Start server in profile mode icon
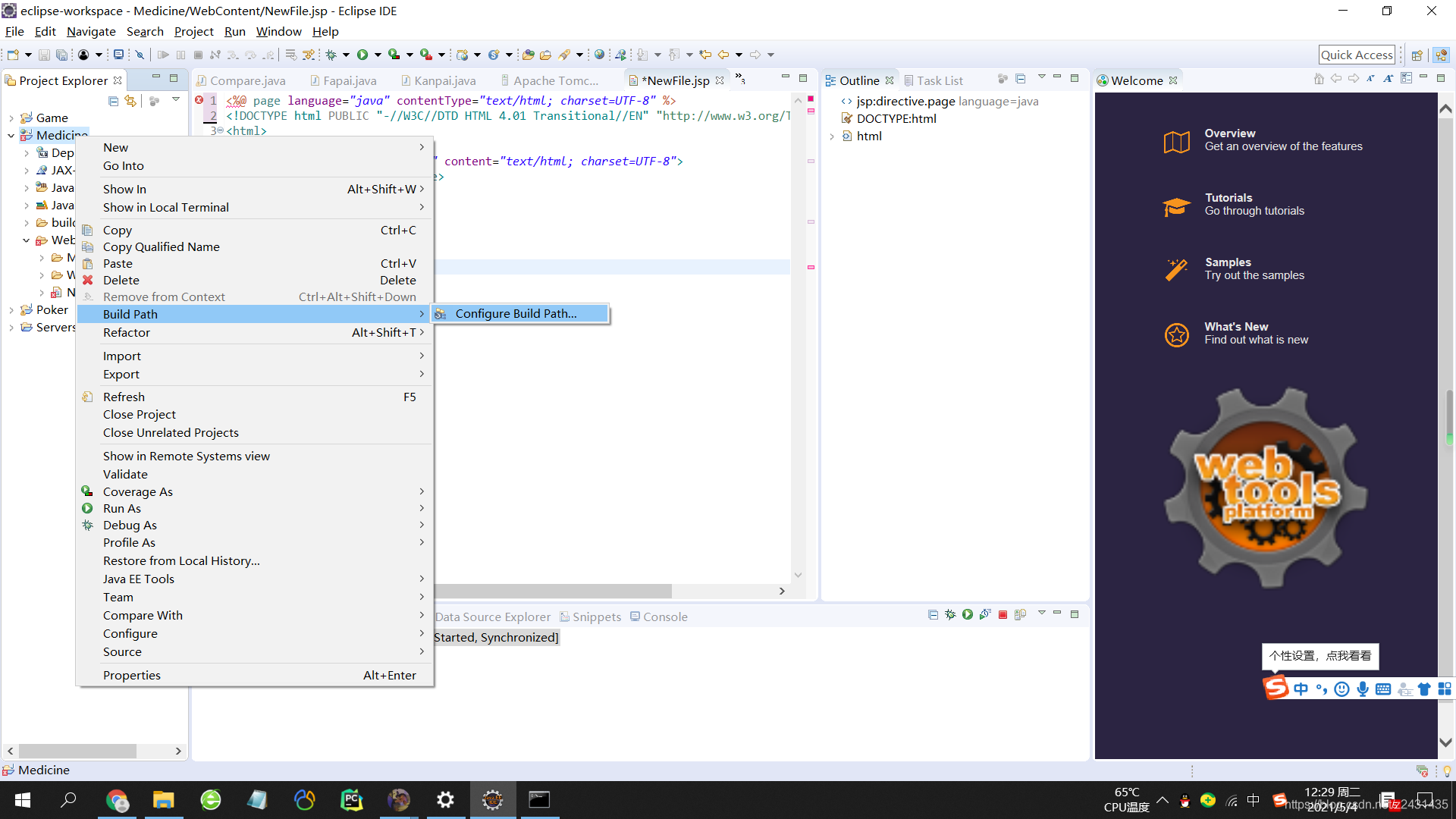1456x819 pixels. [985, 615]
